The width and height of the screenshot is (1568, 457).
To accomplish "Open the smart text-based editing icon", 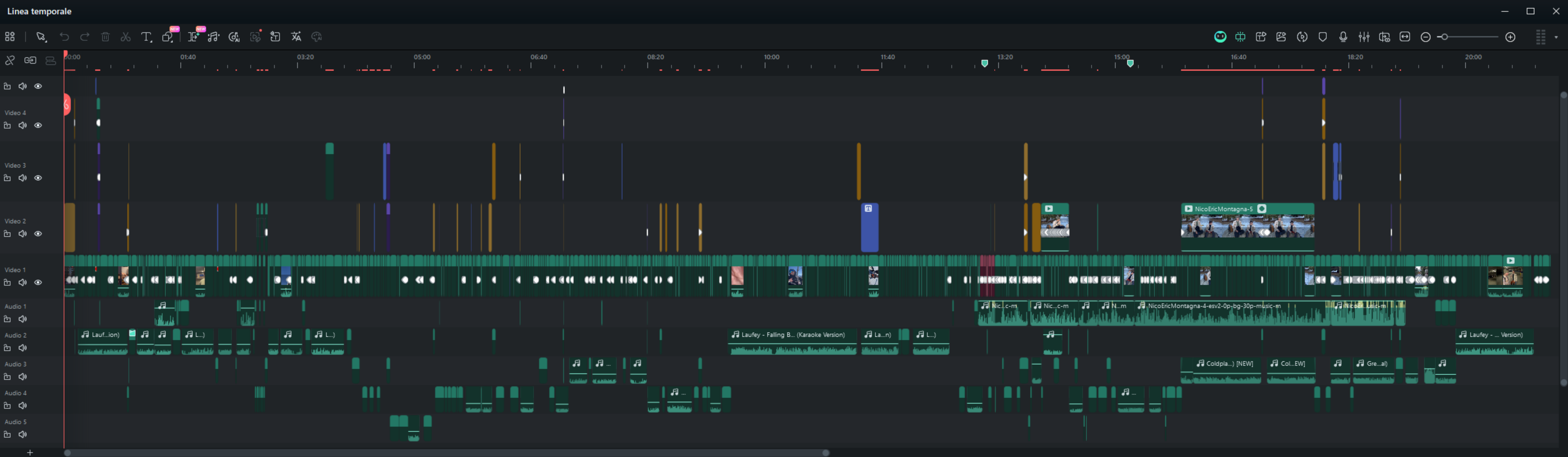I will 194,37.
